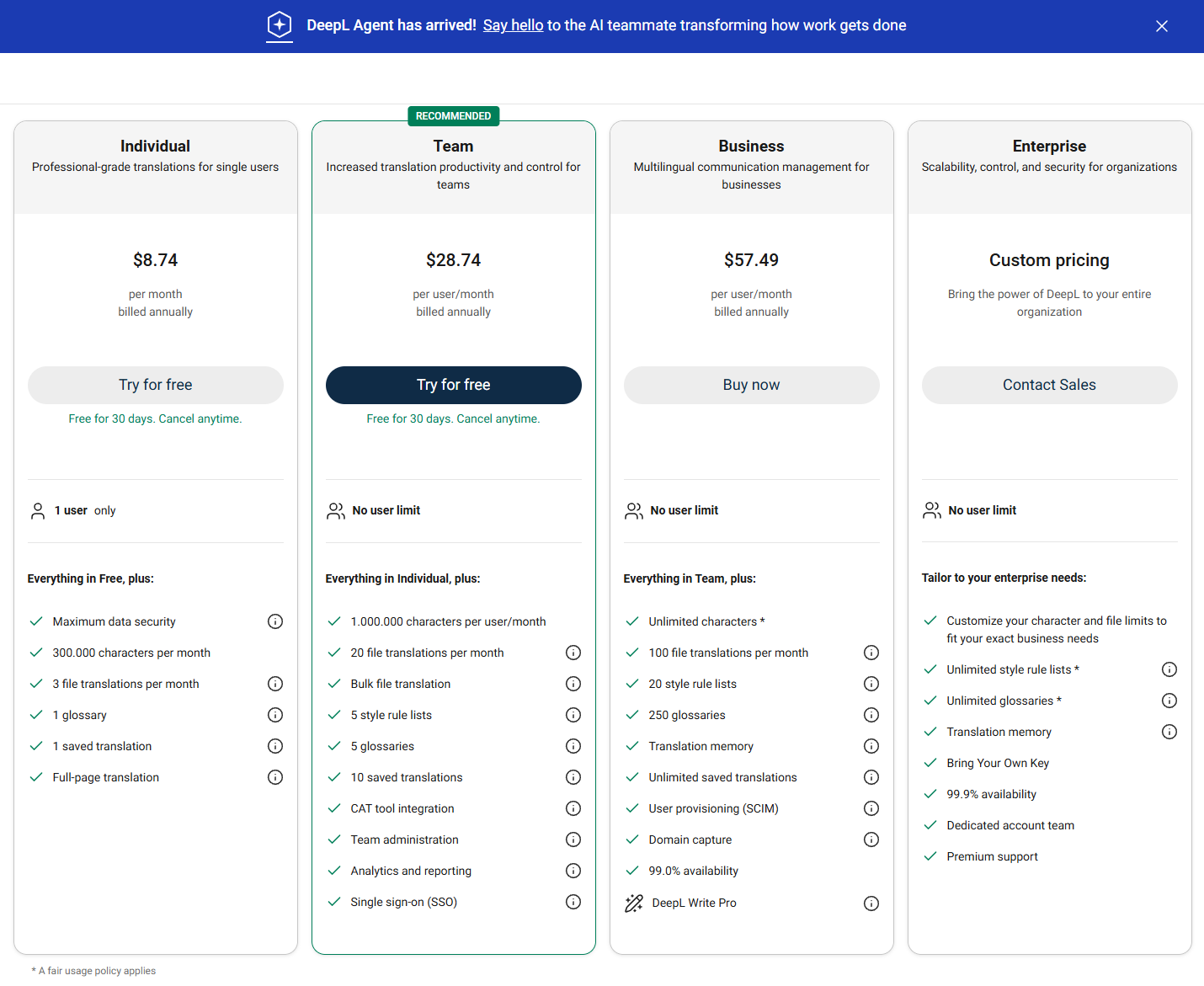This screenshot has width=1204, height=986.
Task: Click the Business plan title
Action: [x=752, y=146]
